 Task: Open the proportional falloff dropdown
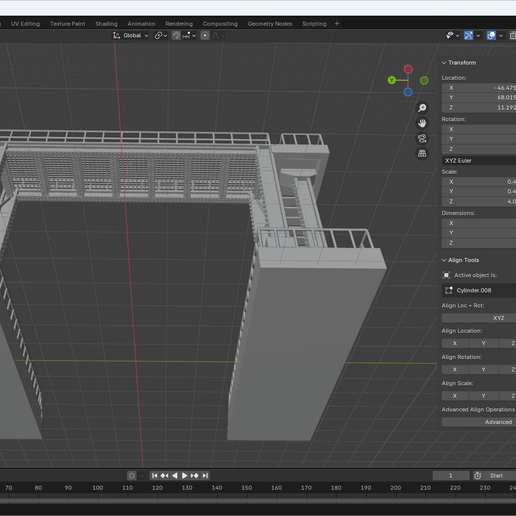click(x=218, y=35)
